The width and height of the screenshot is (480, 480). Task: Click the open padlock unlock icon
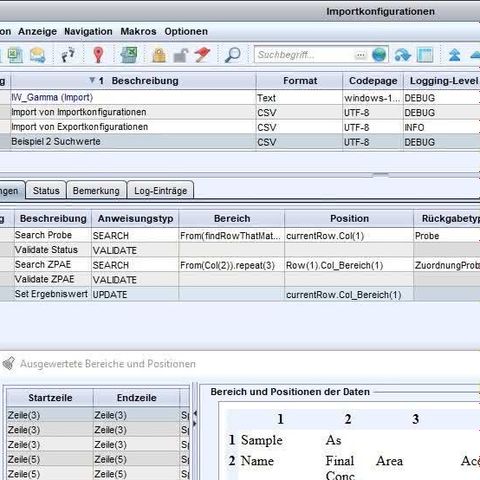tap(181, 55)
